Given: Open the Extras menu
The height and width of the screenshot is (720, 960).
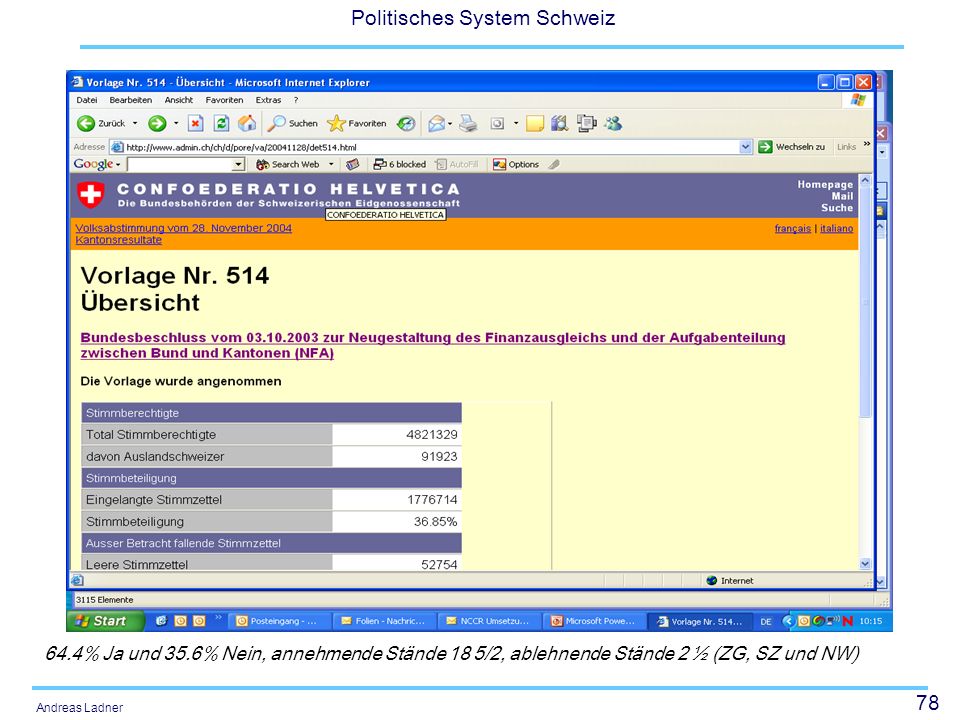Looking at the screenshot, I should 268,100.
